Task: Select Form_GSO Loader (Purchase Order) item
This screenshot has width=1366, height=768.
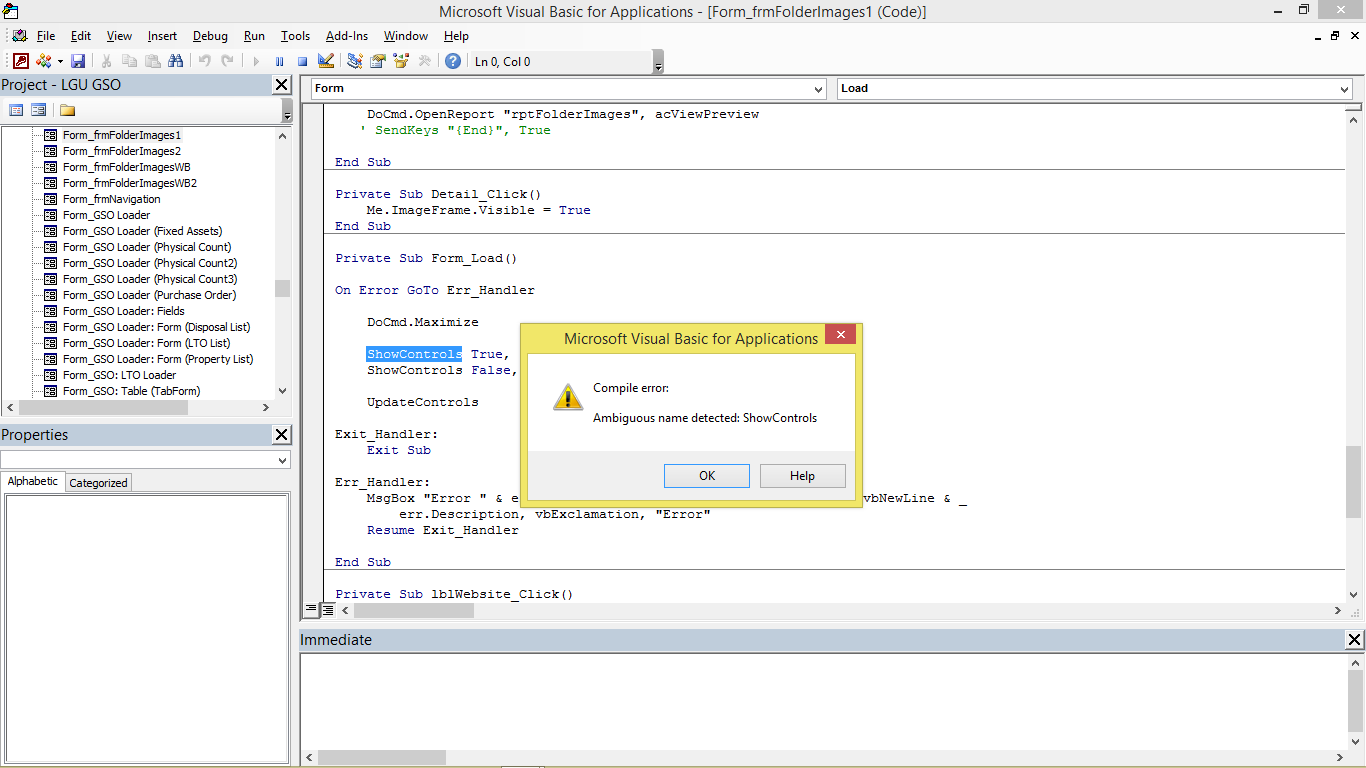Action: click(x=150, y=295)
